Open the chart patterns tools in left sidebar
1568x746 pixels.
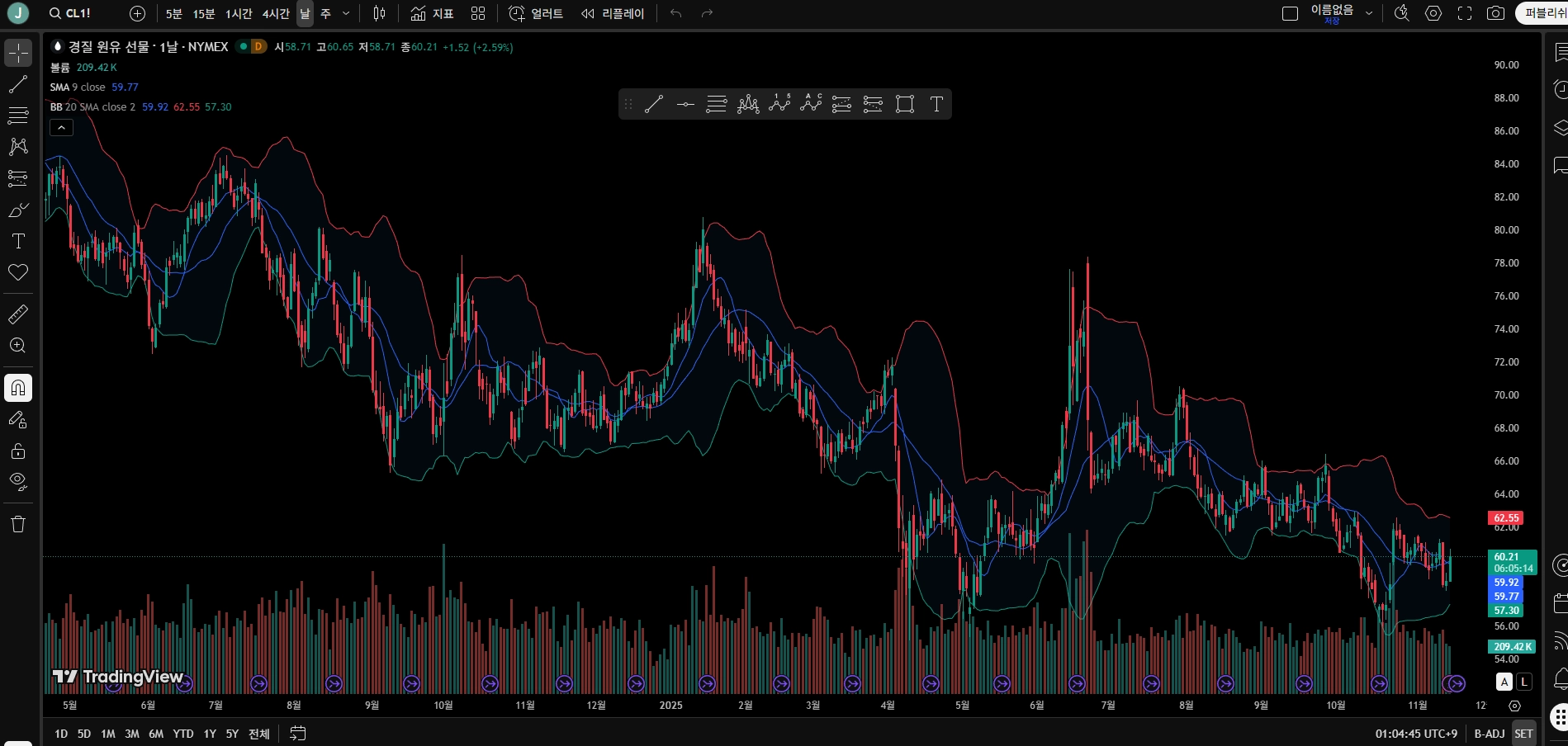18,147
